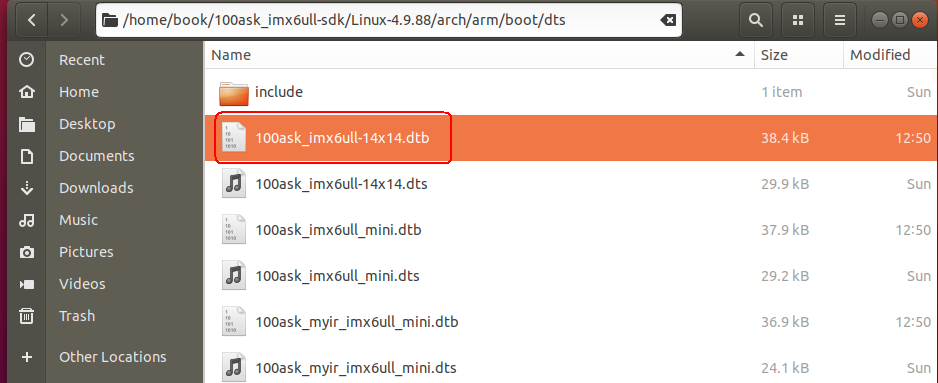Select 100ask_imx6ull_mini.dtb binary file icon

pyautogui.click(x=233, y=230)
